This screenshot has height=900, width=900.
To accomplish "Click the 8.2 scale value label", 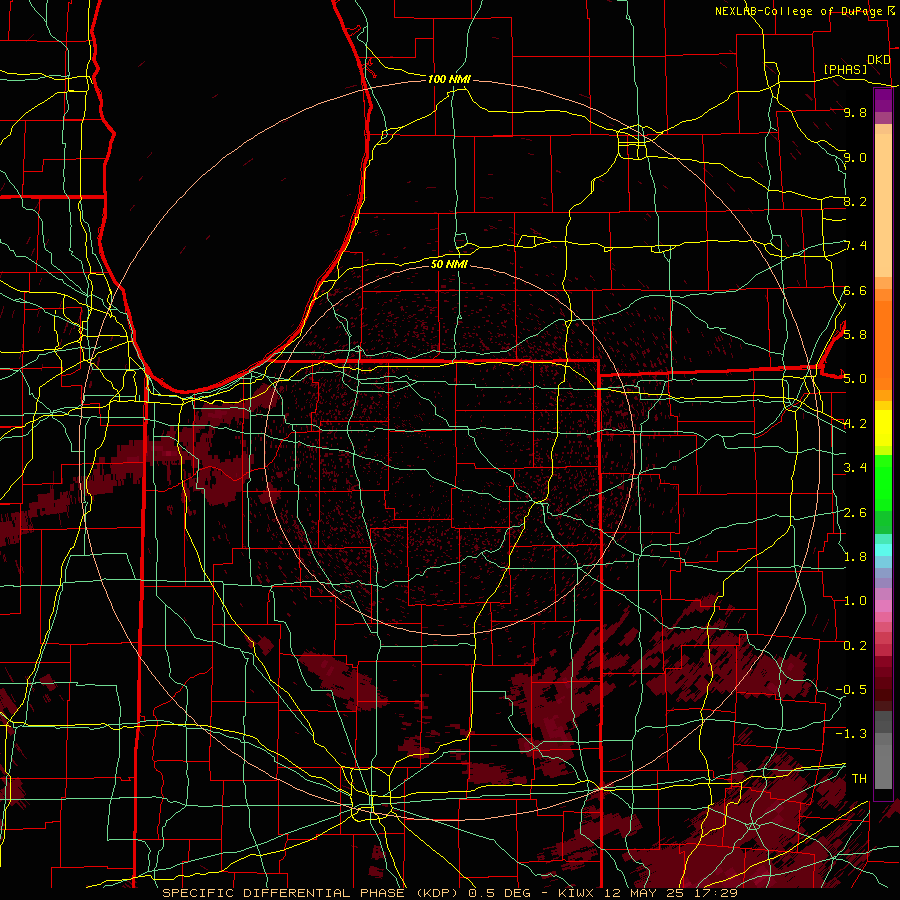I will tap(855, 201).
